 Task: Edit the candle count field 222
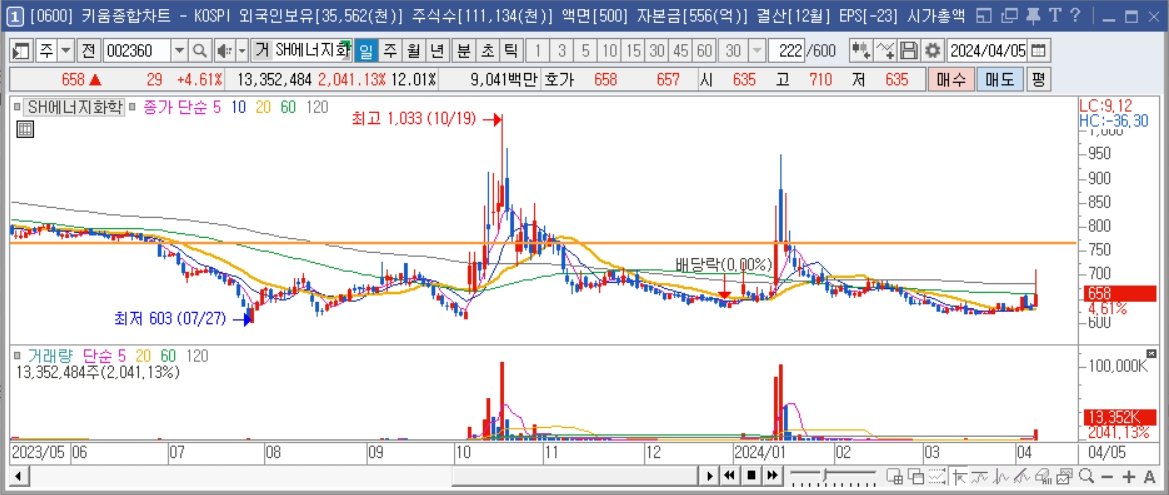coord(789,51)
